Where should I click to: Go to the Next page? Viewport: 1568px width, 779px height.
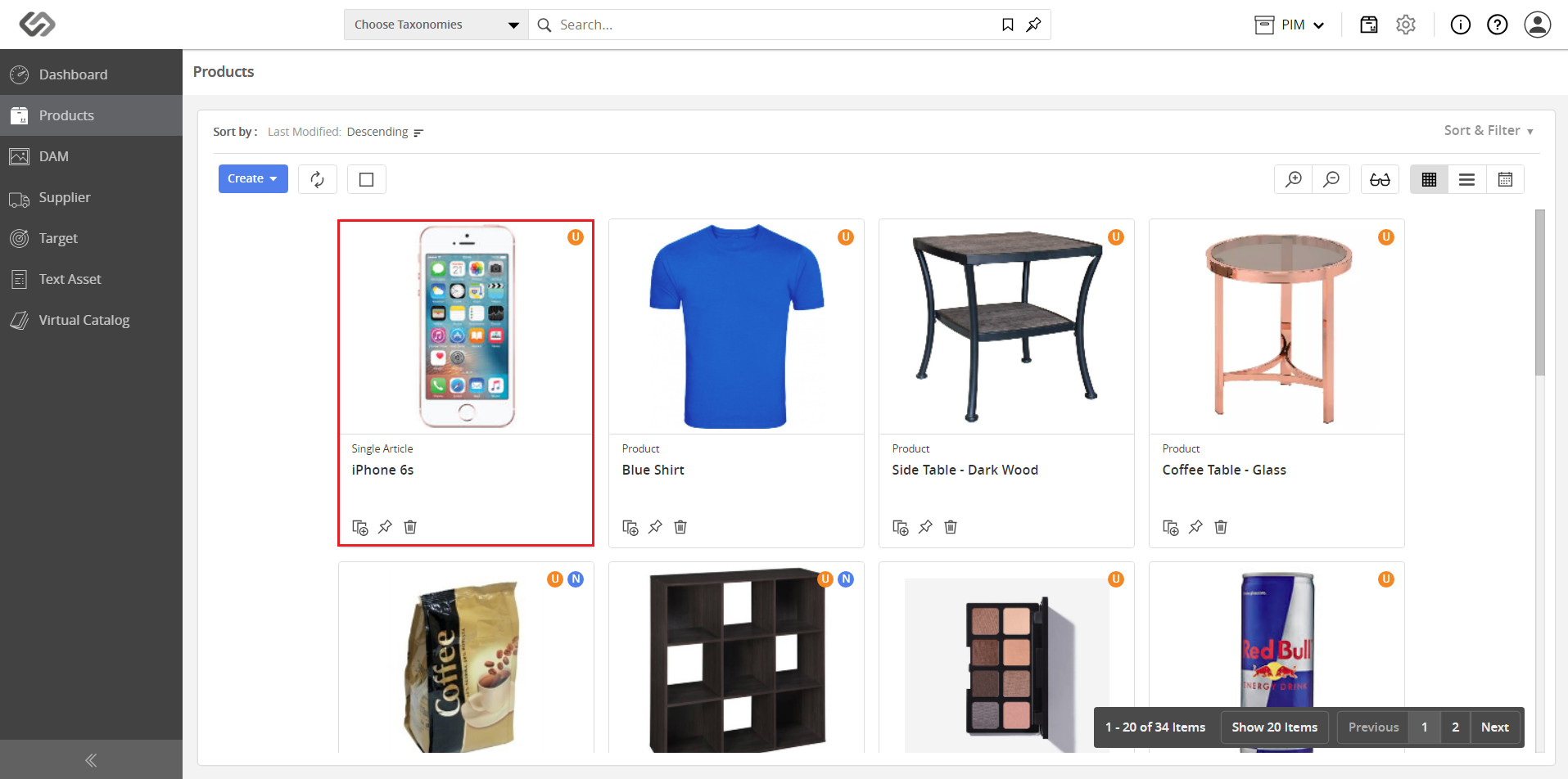pyautogui.click(x=1495, y=727)
